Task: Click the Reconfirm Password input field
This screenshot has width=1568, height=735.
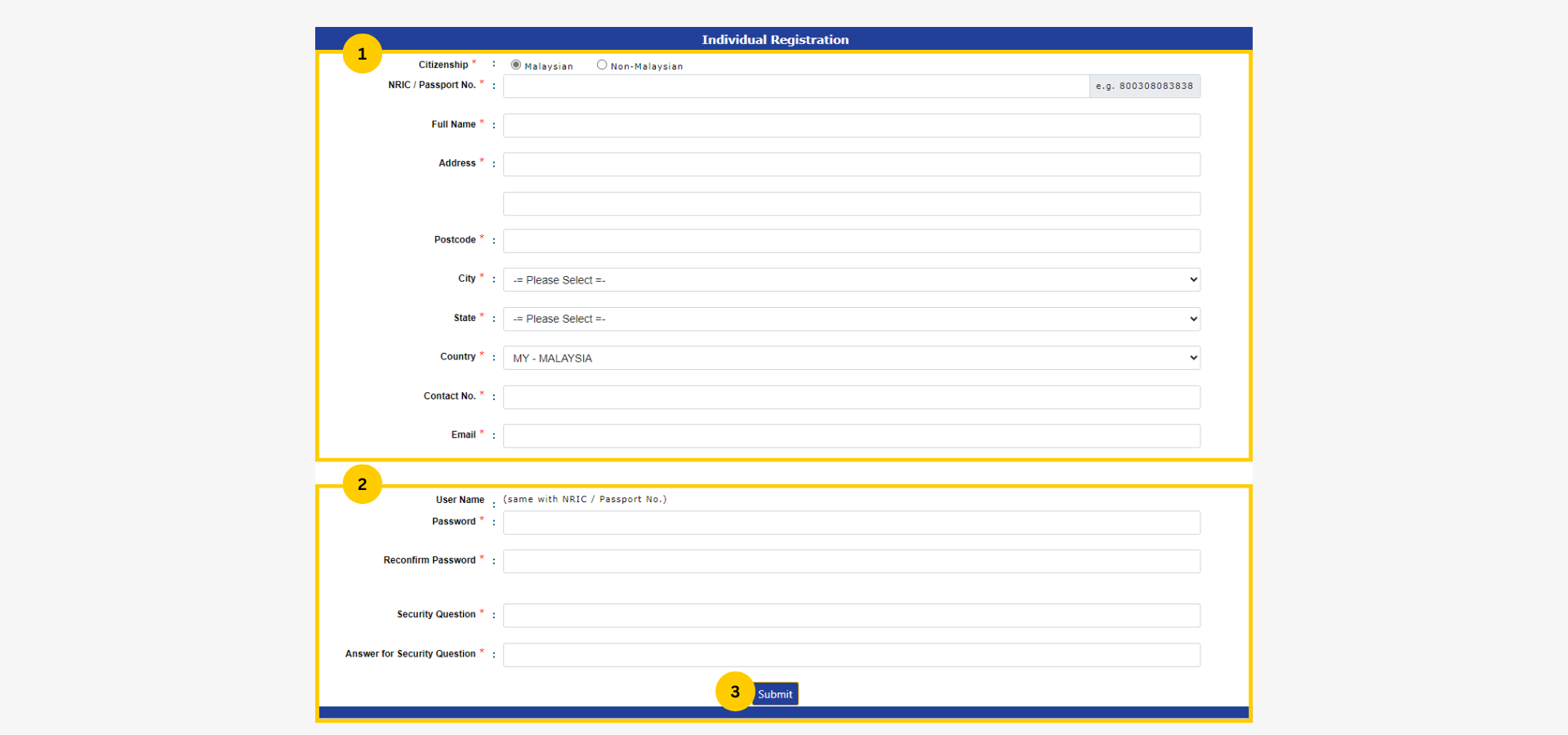Action: point(850,561)
